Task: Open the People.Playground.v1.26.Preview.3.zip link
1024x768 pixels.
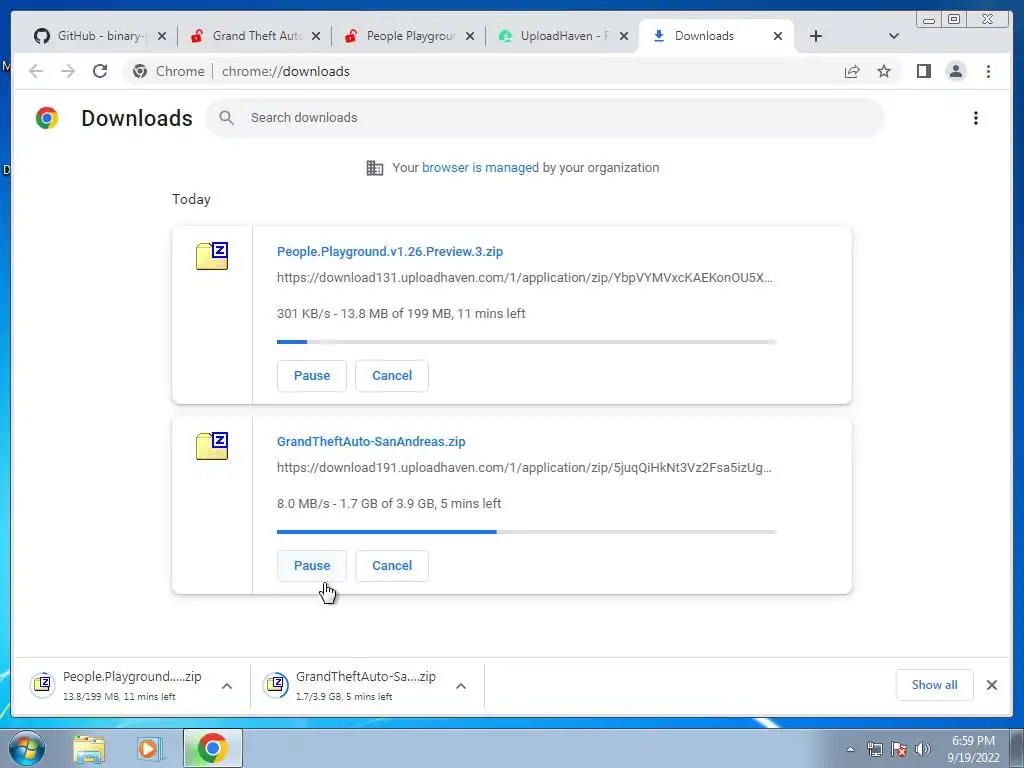Action: pos(390,251)
